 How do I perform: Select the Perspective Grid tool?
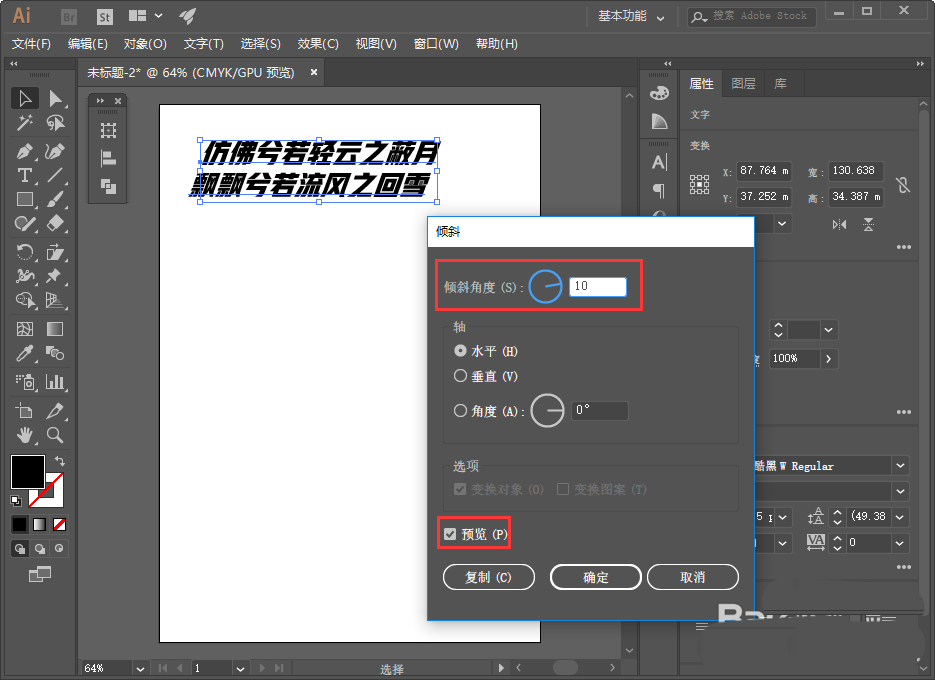55,299
